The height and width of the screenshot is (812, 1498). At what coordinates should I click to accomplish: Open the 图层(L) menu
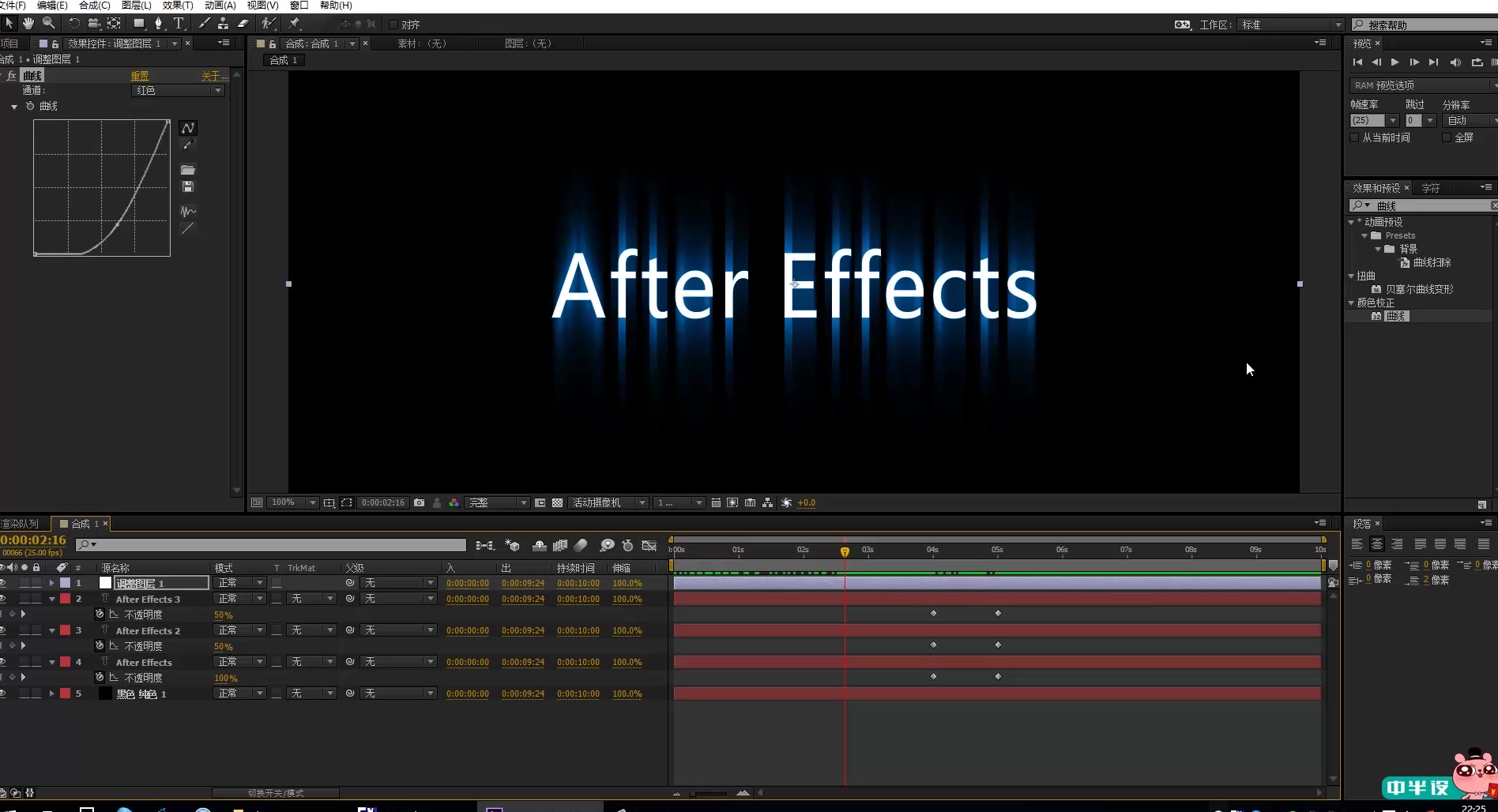coord(136,6)
